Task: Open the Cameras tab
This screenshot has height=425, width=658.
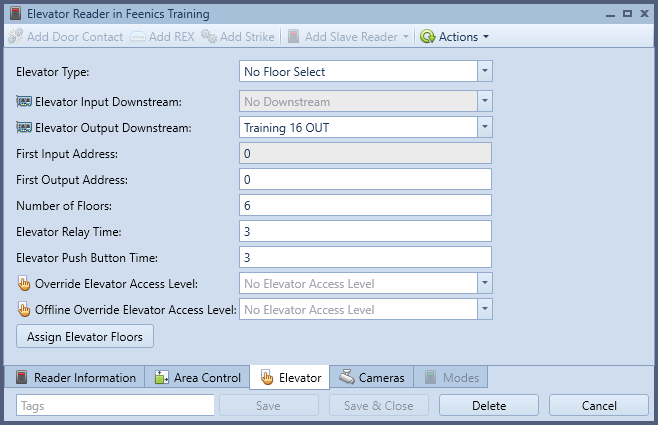Action: (x=371, y=377)
